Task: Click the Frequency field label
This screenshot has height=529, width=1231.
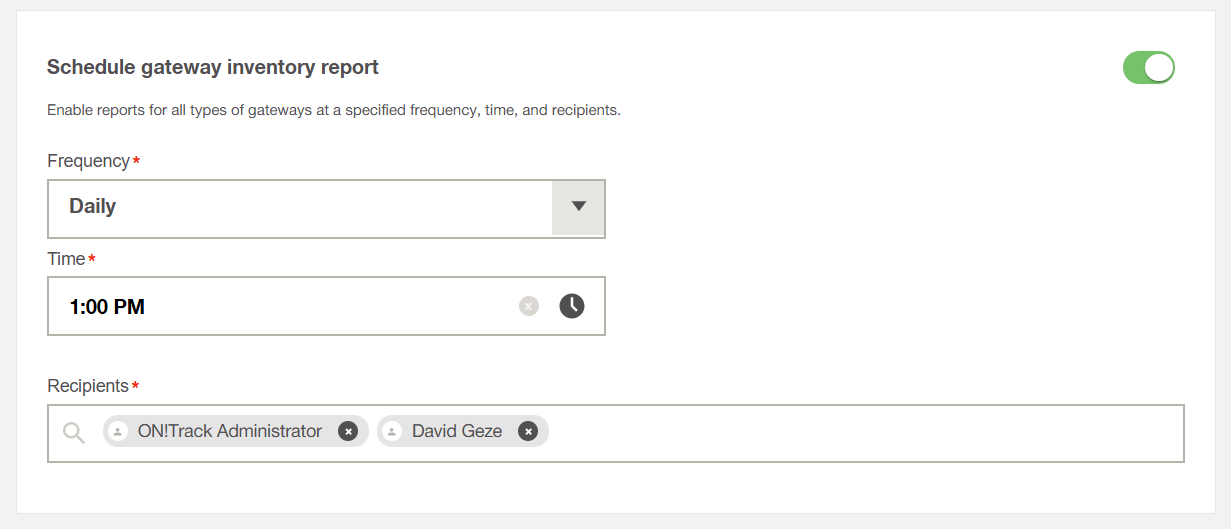Action: pos(88,161)
